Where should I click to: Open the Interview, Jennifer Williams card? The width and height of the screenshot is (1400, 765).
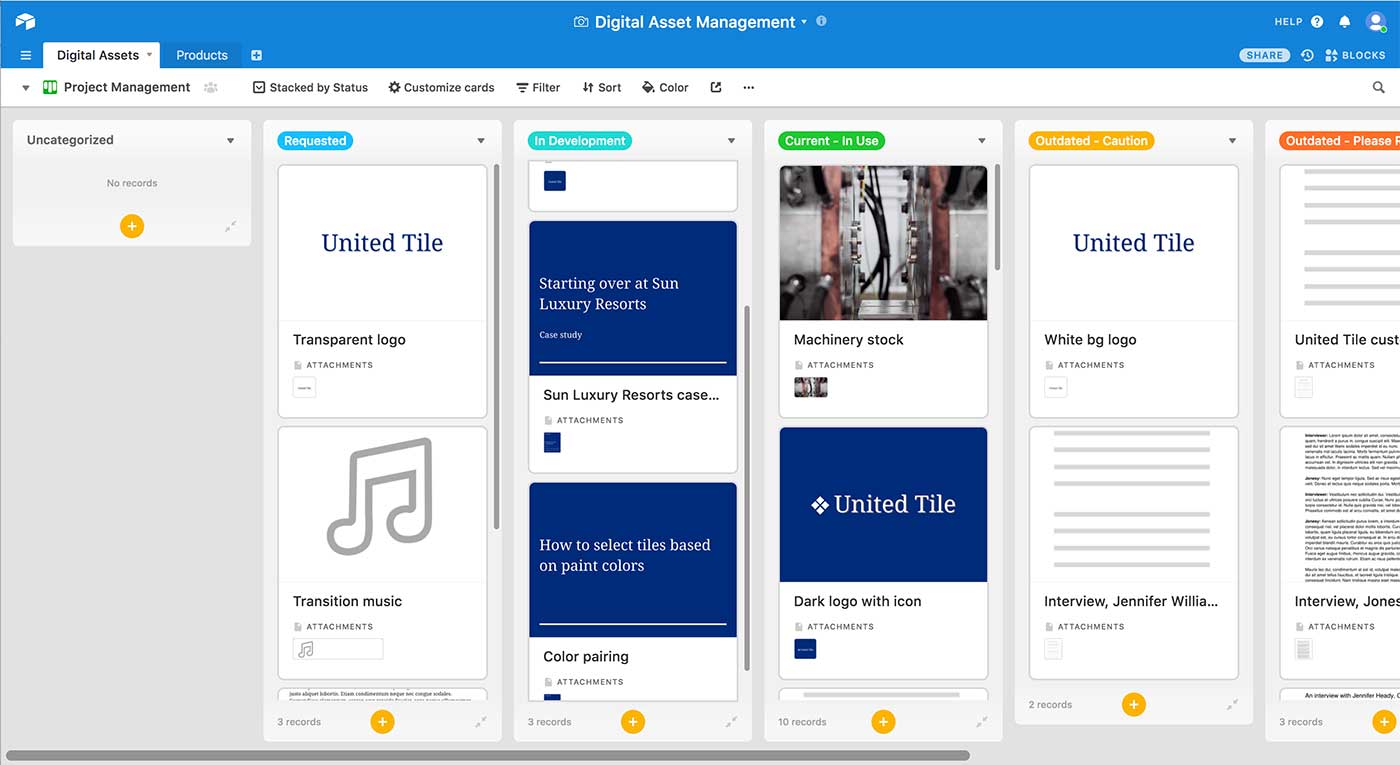(1134, 553)
